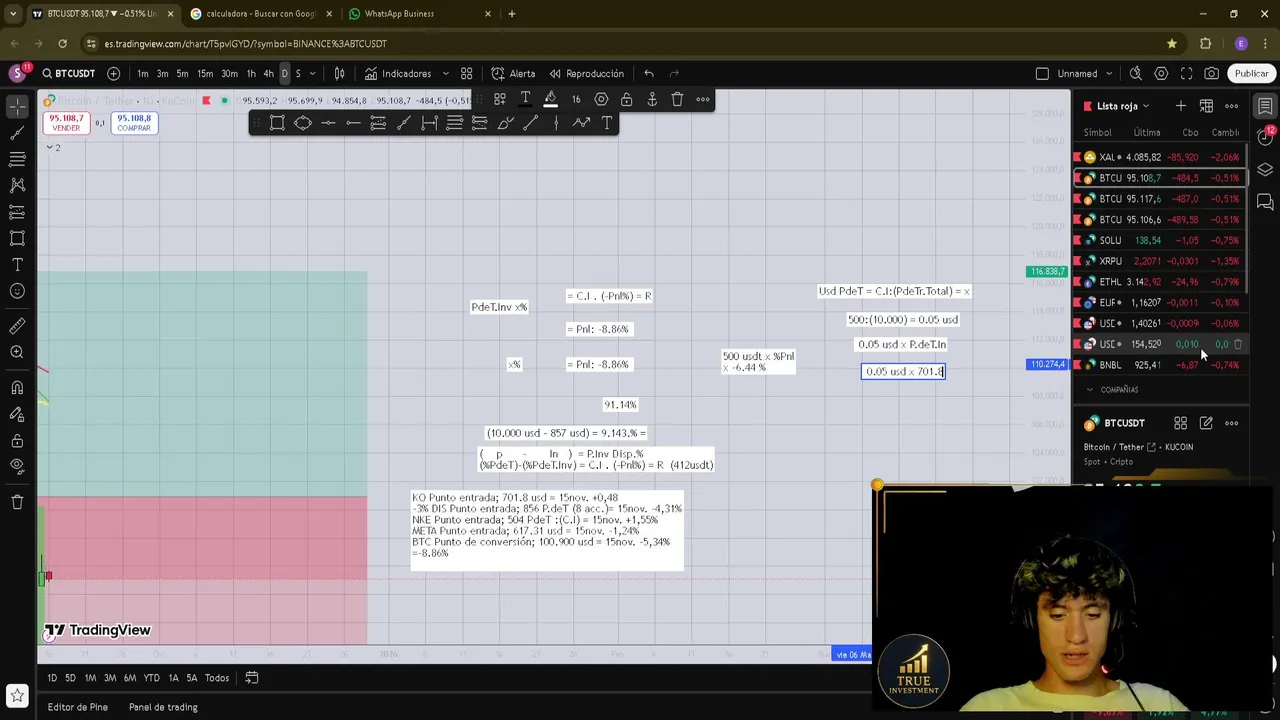The image size is (1280, 720).
Task: Select the ruler measure tool
Action: tap(17, 326)
